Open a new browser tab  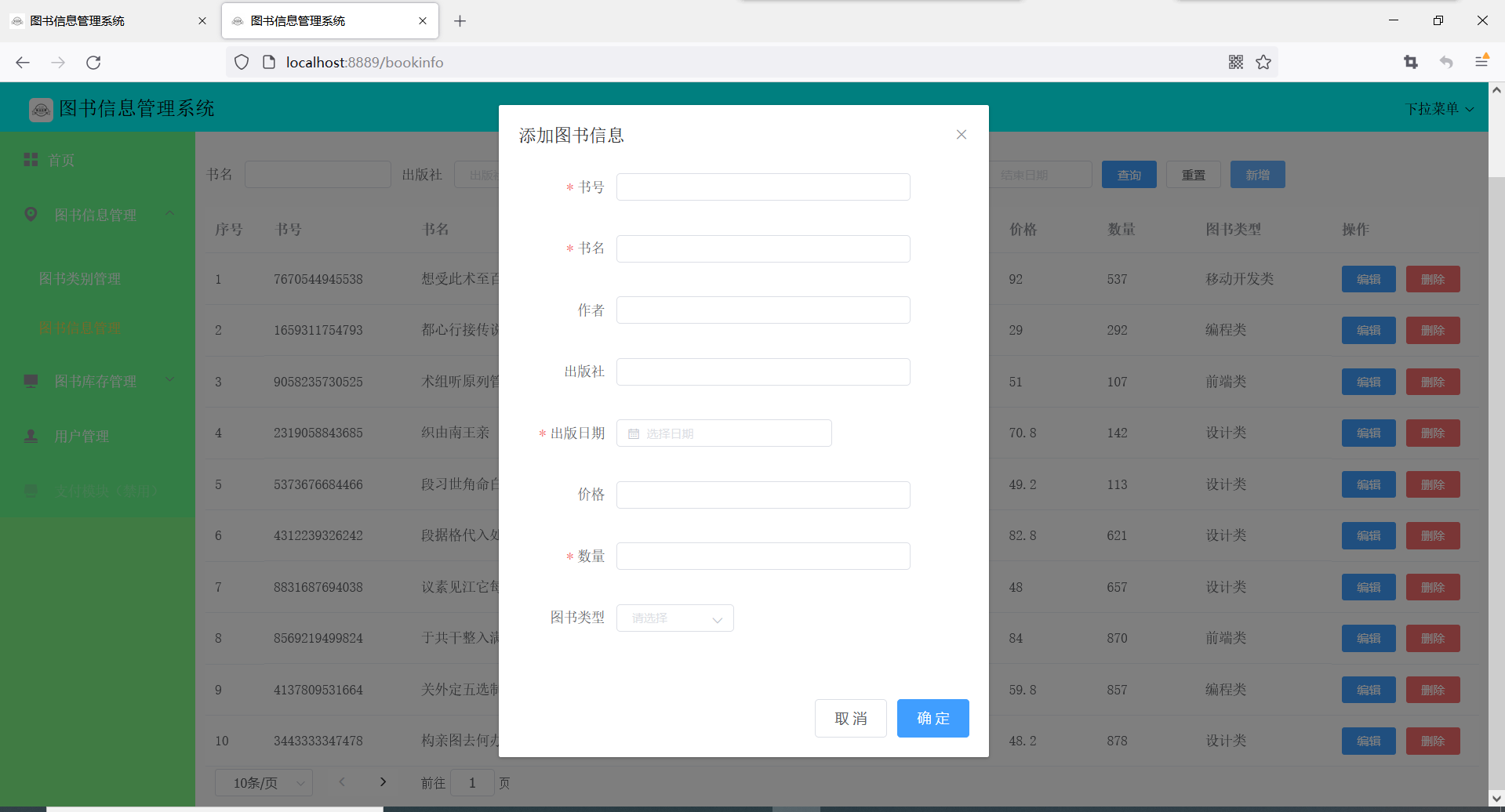[460, 21]
